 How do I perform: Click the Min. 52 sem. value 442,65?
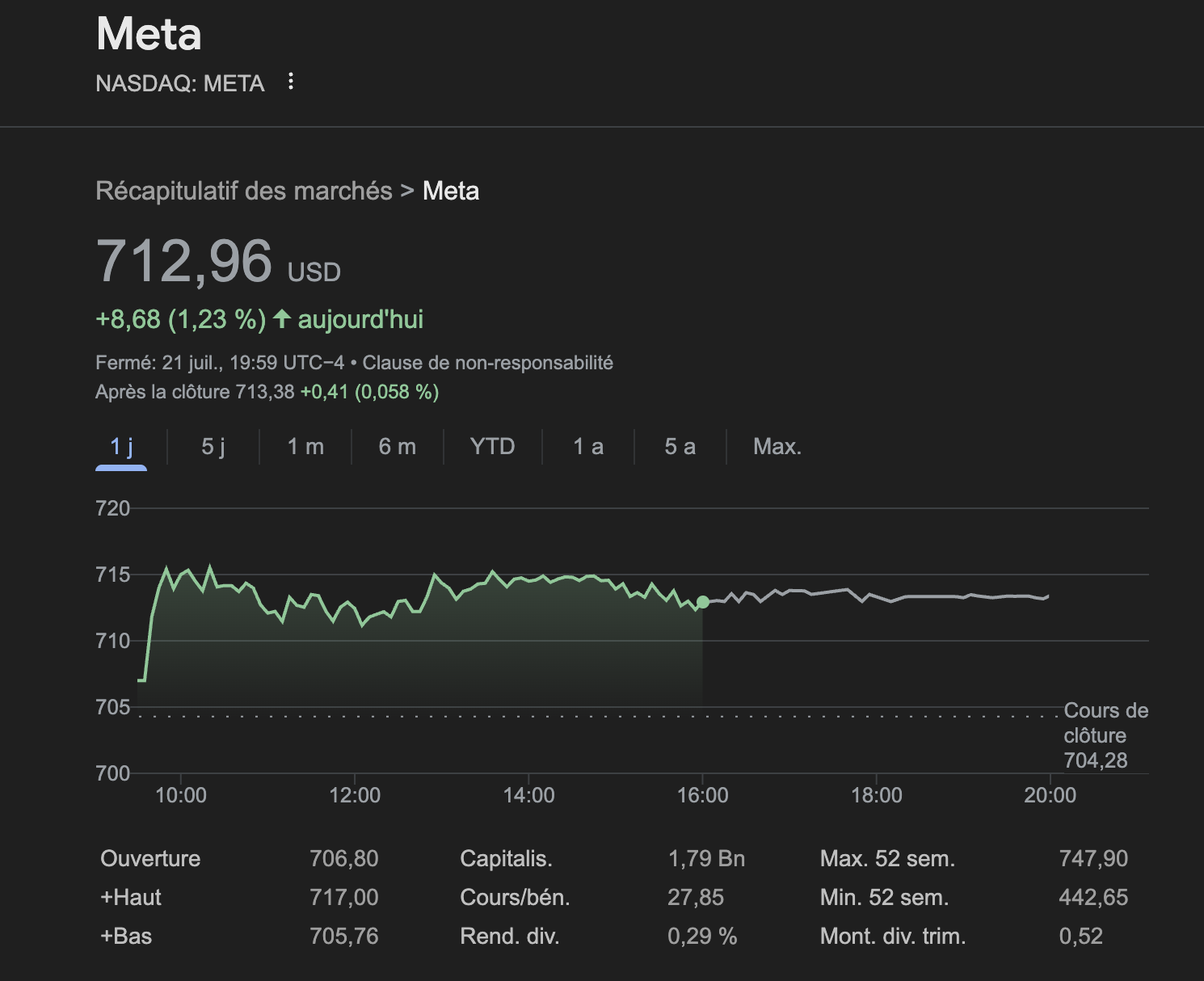[x=1093, y=897]
